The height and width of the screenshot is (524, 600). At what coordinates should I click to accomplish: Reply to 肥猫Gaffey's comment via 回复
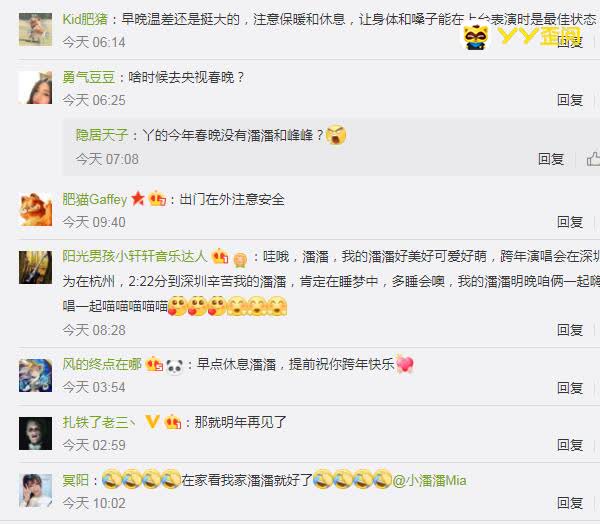[570, 222]
